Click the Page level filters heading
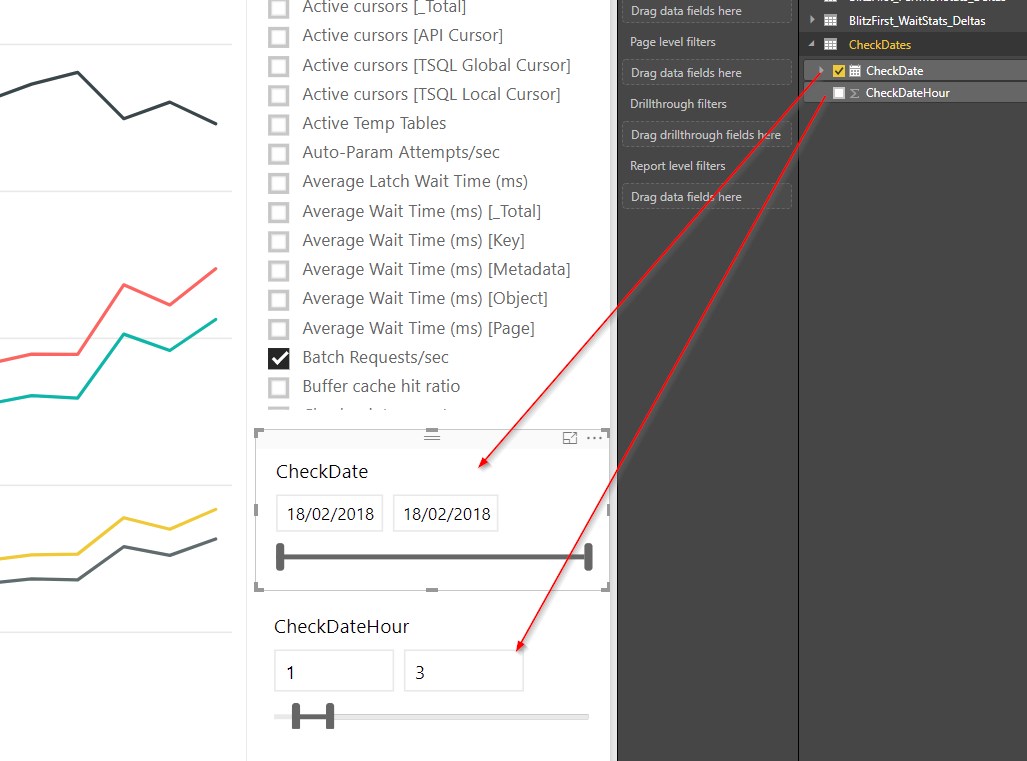This screenshot has height=761, width=1027. point(673,42)
